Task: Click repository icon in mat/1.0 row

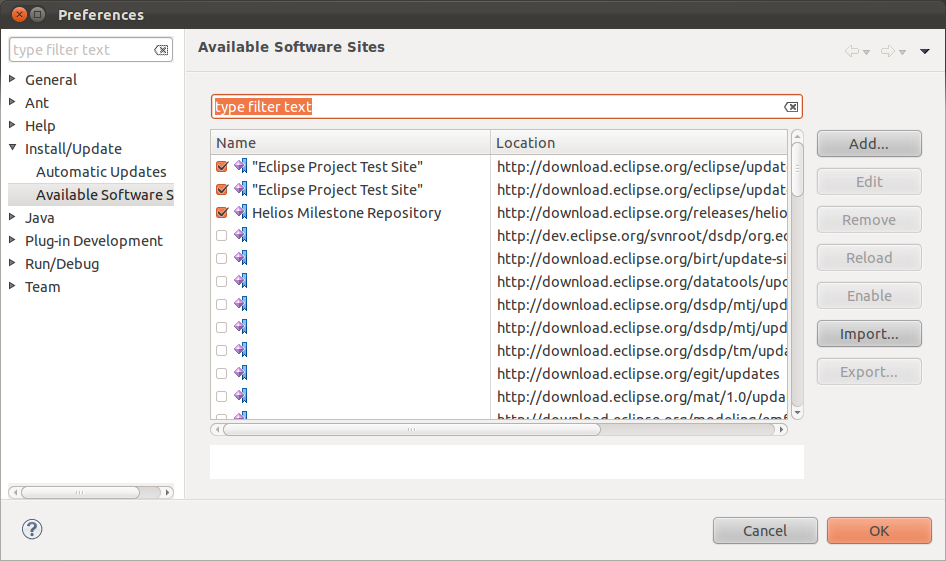Action: [241, 396]
